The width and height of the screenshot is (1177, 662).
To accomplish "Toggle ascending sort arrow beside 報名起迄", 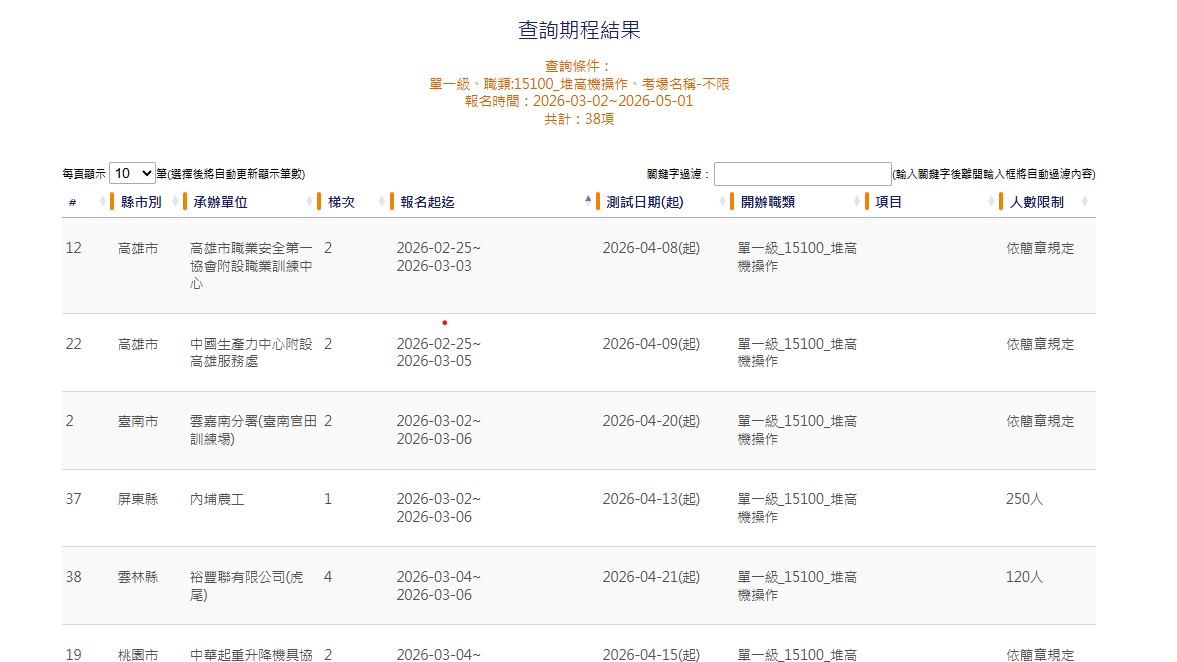I will tap(588, 201).
